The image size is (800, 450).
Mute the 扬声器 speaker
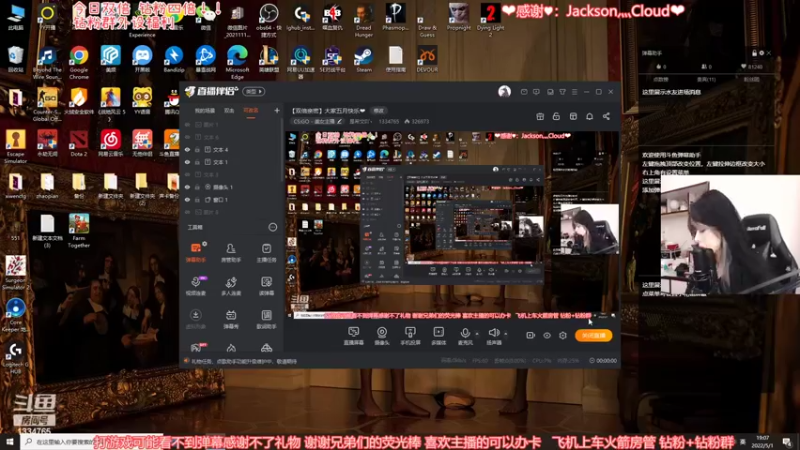(x=493, y=336)
